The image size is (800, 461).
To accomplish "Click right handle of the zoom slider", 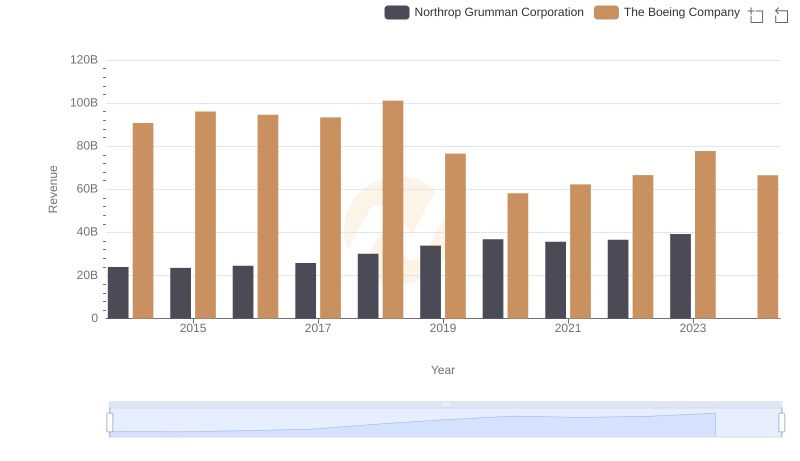I will click(x=782, y=423).
